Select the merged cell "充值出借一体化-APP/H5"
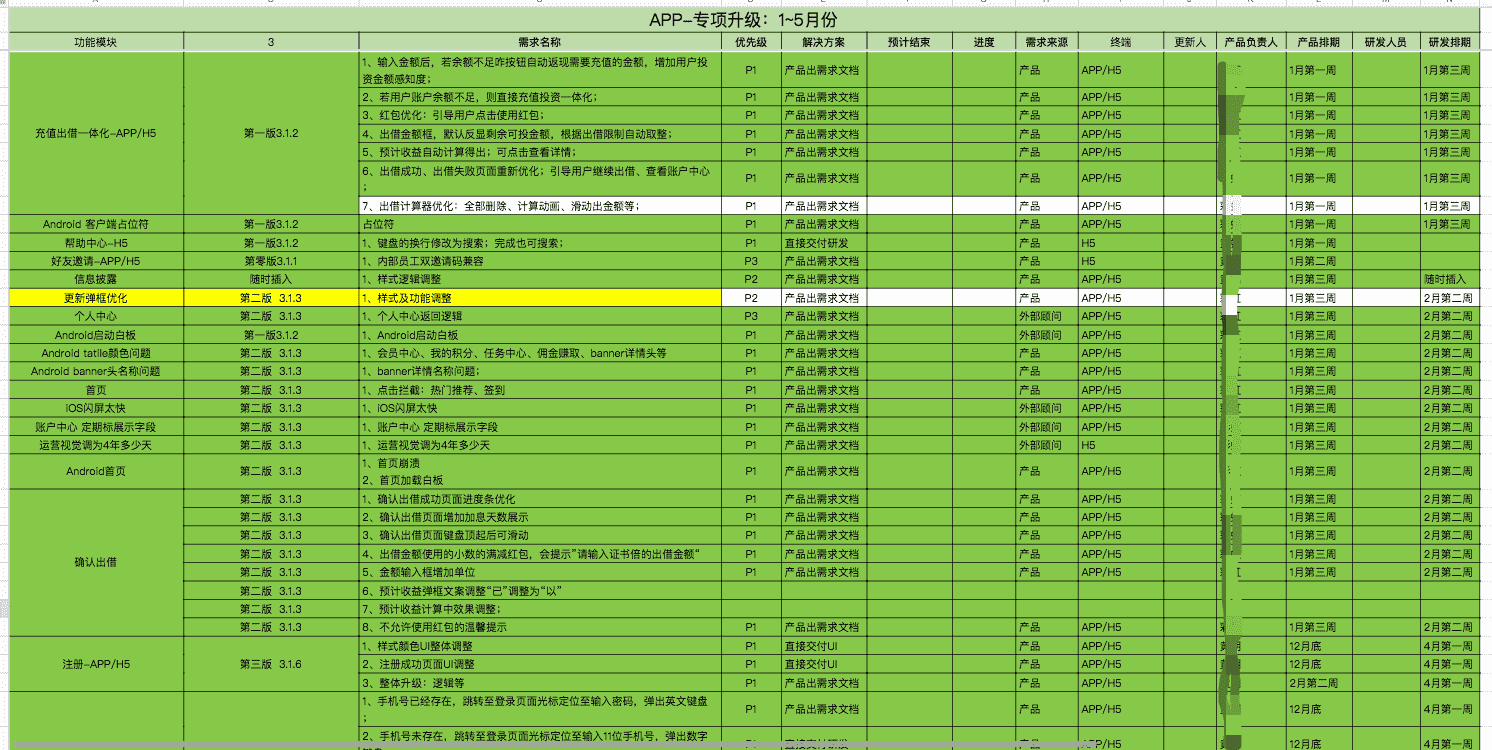This screenshot has width=1492, height=750. (x=96, y=133)
